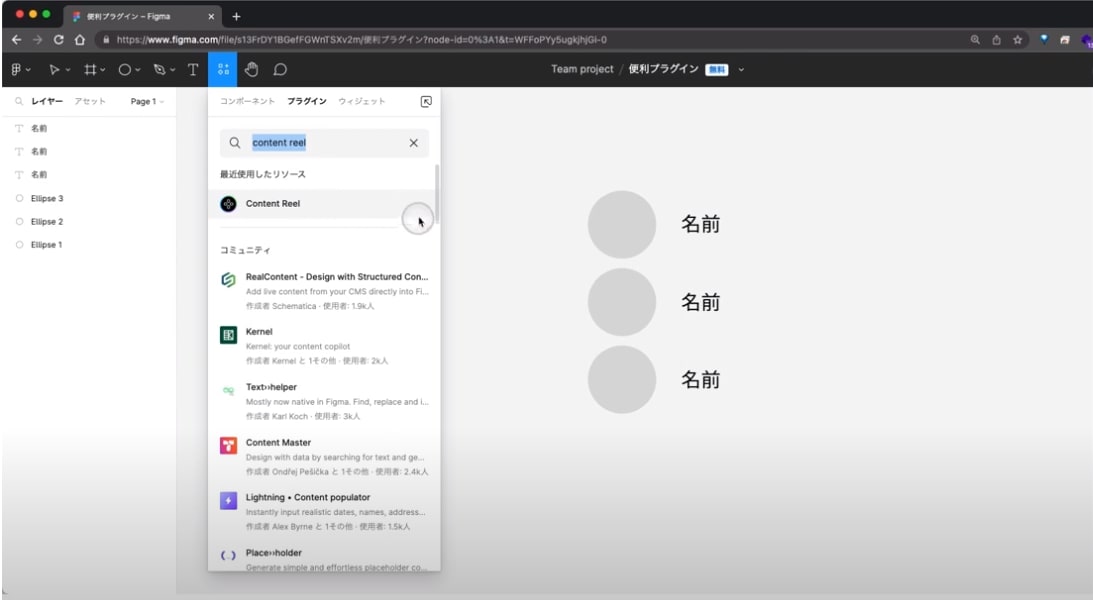The width and height of the screenshot is (1093, 600).
Task: Select the Text tool
Action: tap(193, 69)
